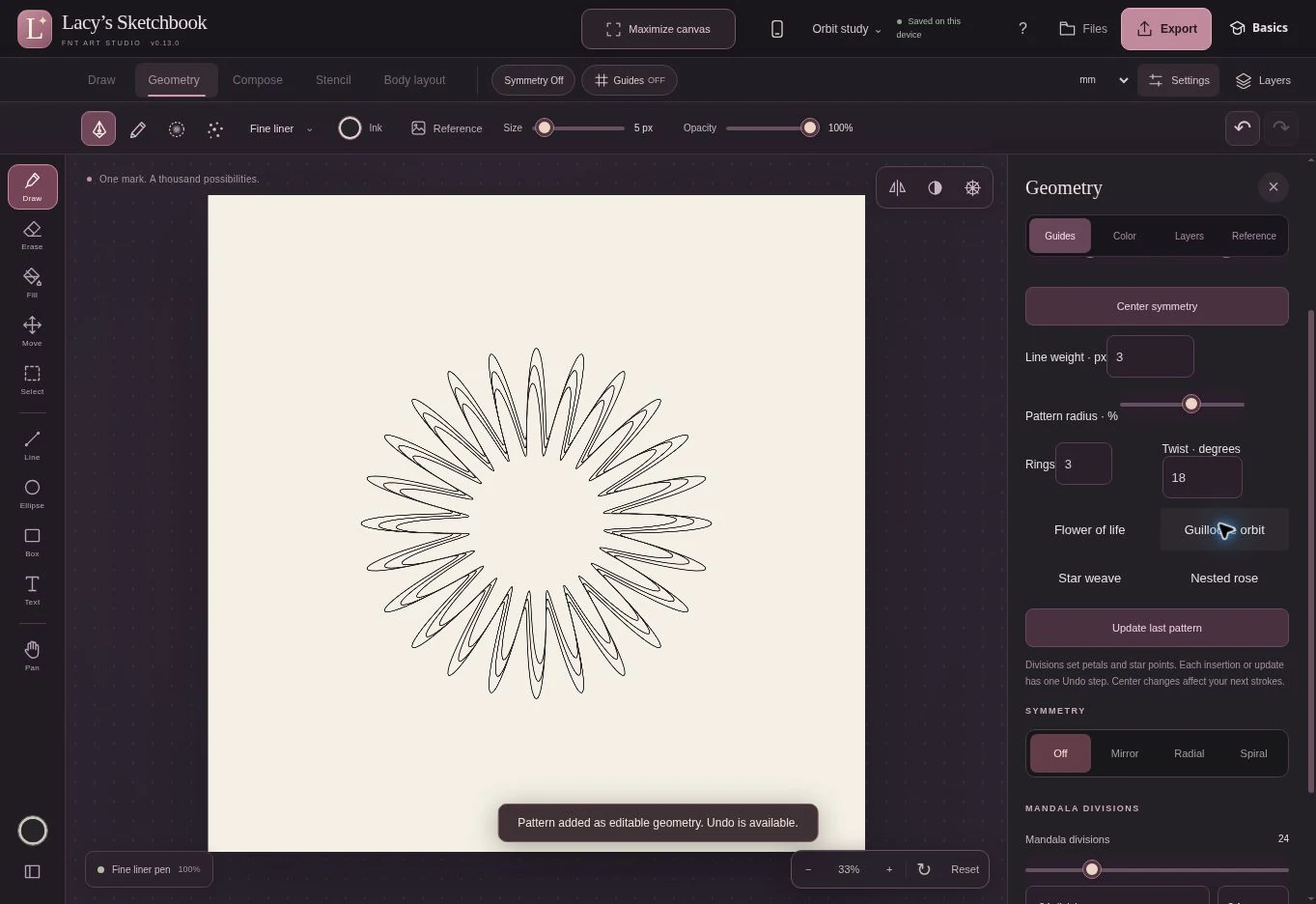Select the Draw tool in left sidebar

[33, 186]
